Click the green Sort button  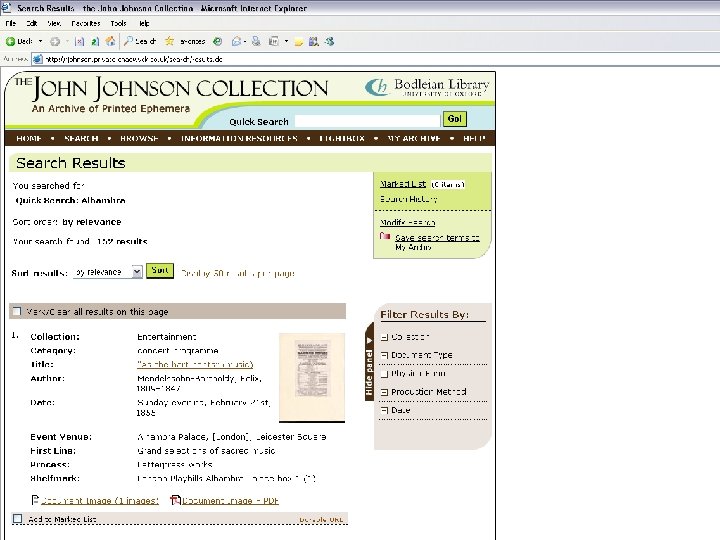160,270
